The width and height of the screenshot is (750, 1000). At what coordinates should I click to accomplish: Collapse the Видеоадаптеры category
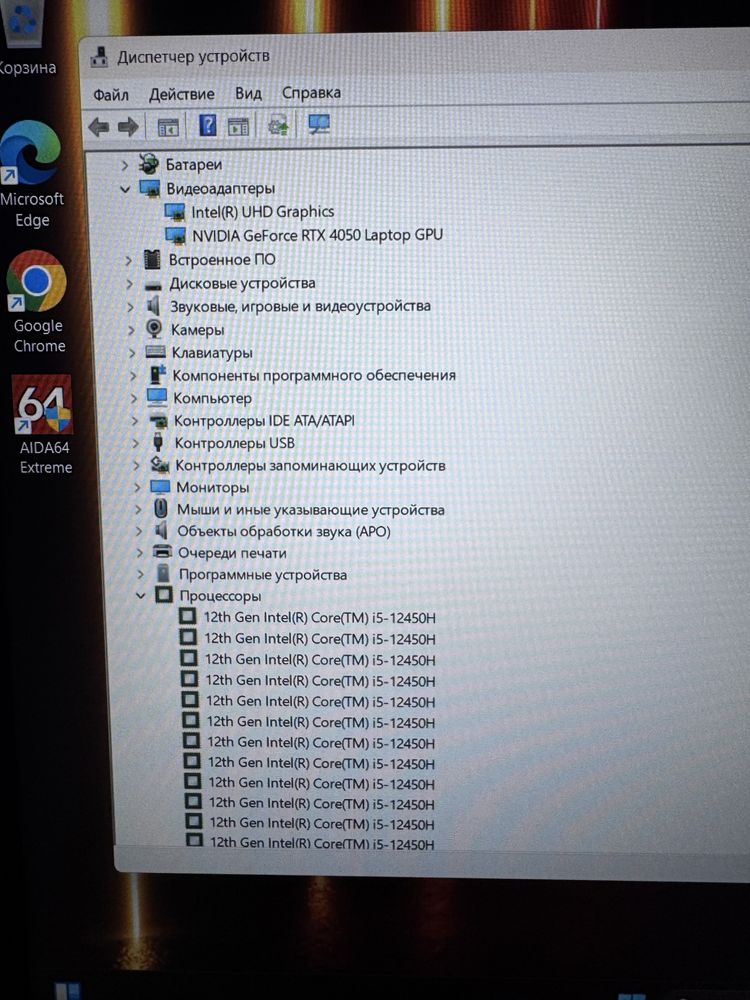[x=126, y=189]
